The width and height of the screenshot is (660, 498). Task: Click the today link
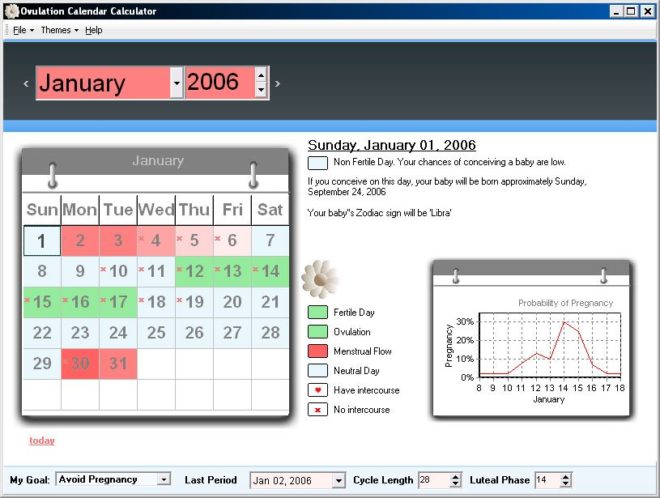pos(42,440)
